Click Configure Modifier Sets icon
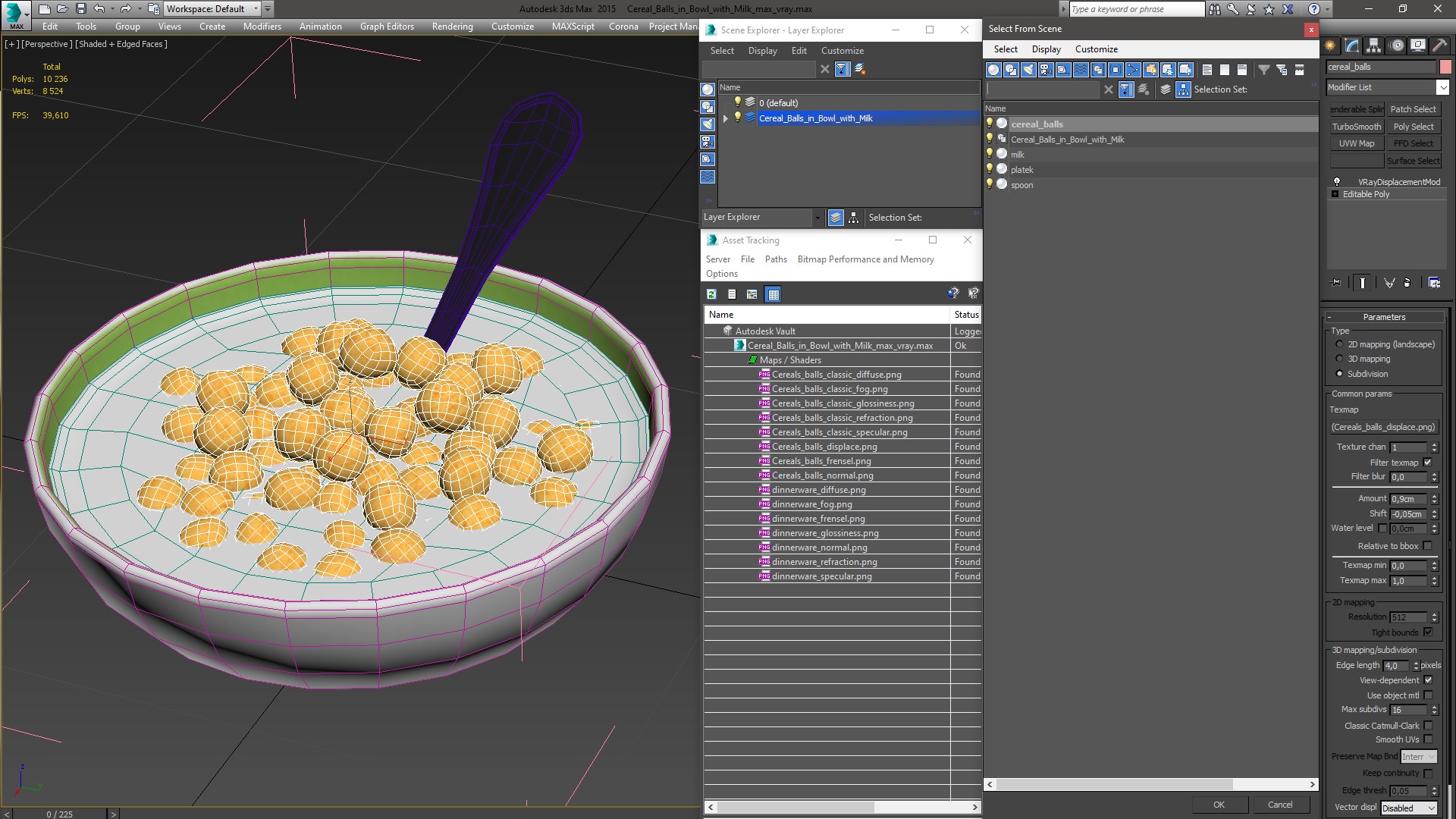Viewport: 1456px width, 819px height. pos(1434,283)
